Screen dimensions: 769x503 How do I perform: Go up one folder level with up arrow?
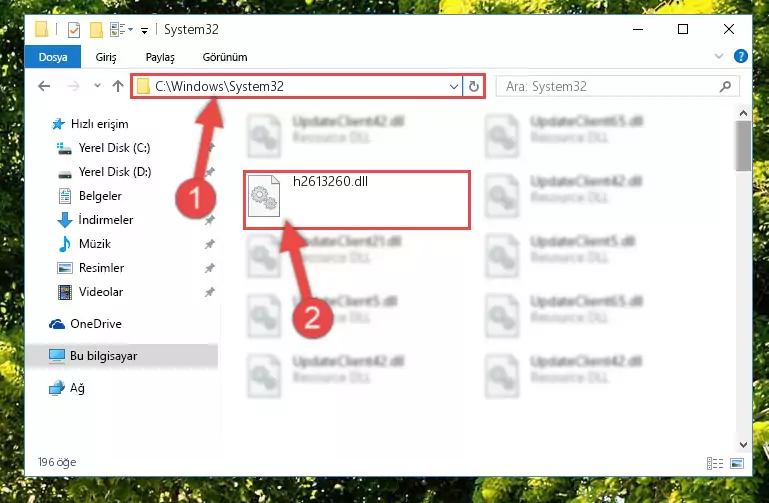point(118,86)
